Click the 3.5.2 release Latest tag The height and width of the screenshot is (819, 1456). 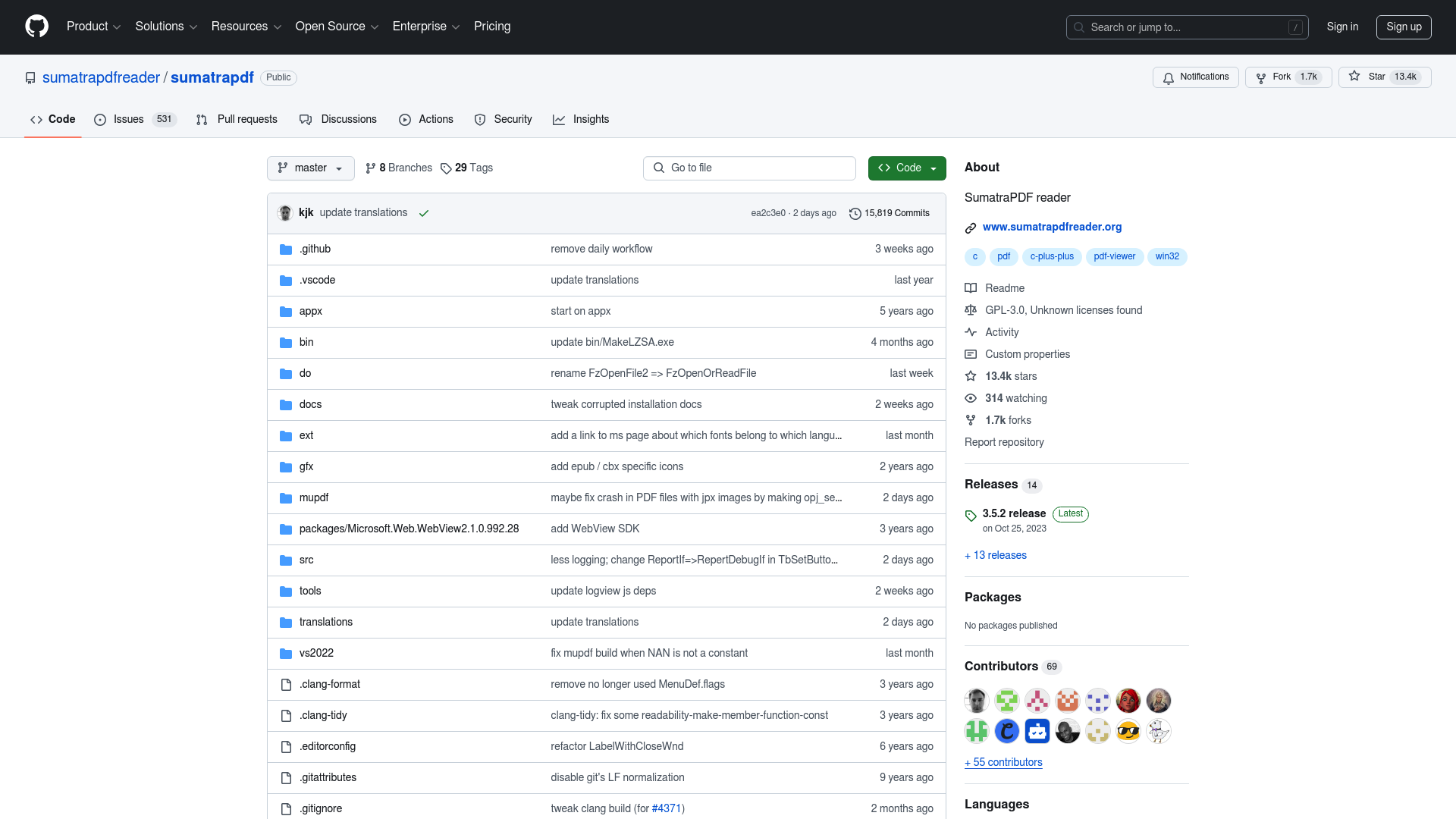click(x=1014, y=513)
